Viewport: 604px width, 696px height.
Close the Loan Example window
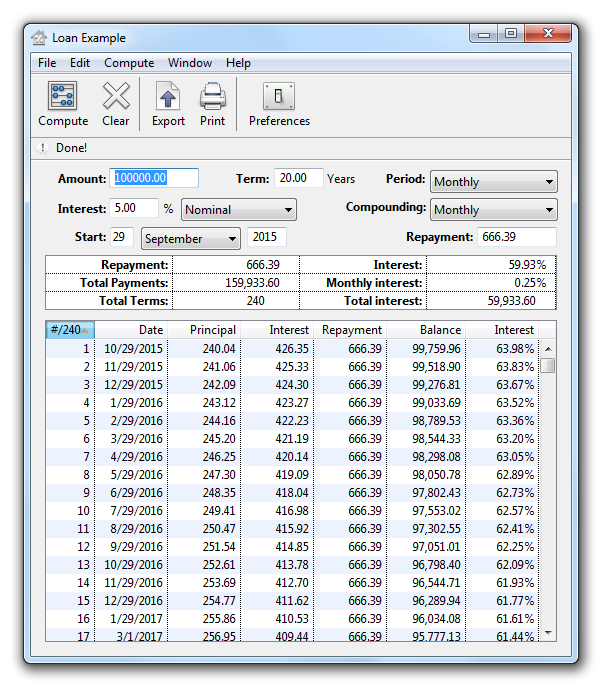[548, 34]
